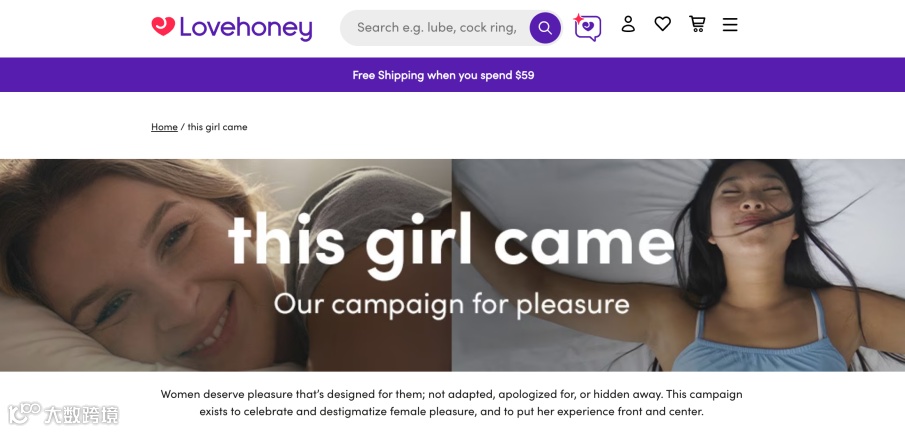This screenshot has width=905, height=432.
Task: Click the 'Our campaign for pleasure' subtitle
Action: [x=451, y=304]
